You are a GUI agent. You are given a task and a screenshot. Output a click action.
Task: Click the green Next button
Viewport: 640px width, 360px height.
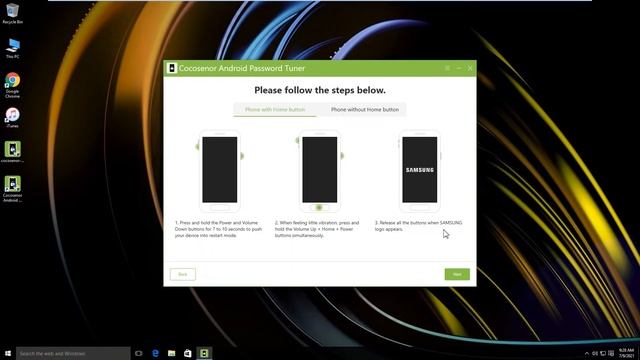457,274
